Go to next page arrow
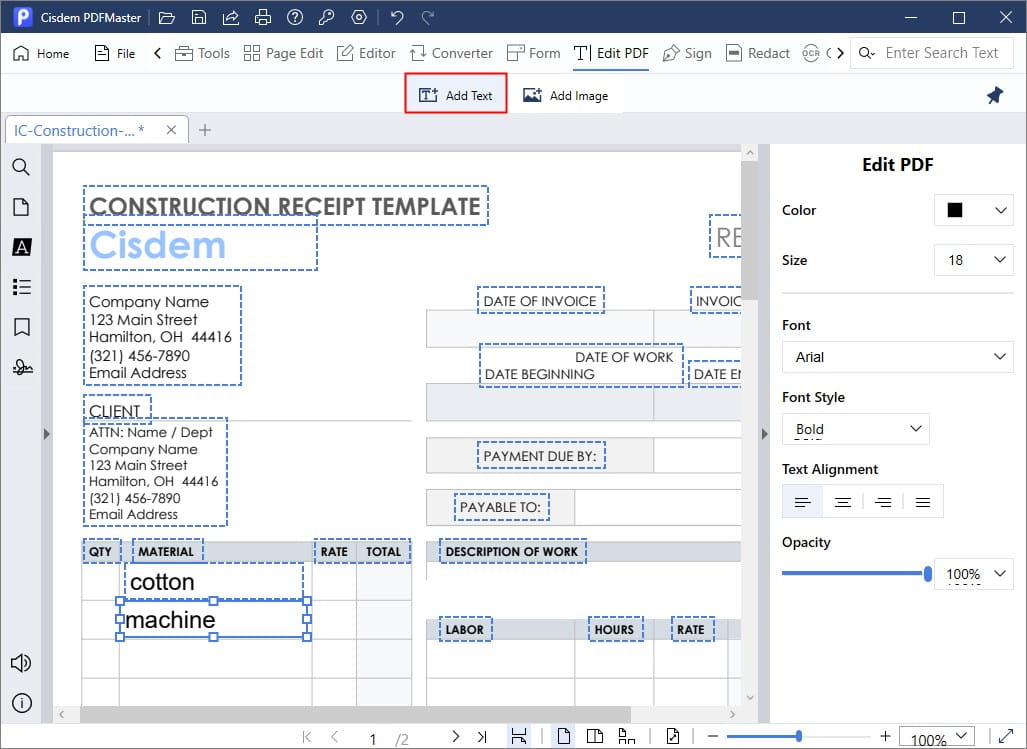Screen dimensions: 1027x749 [x=455, y=737]
